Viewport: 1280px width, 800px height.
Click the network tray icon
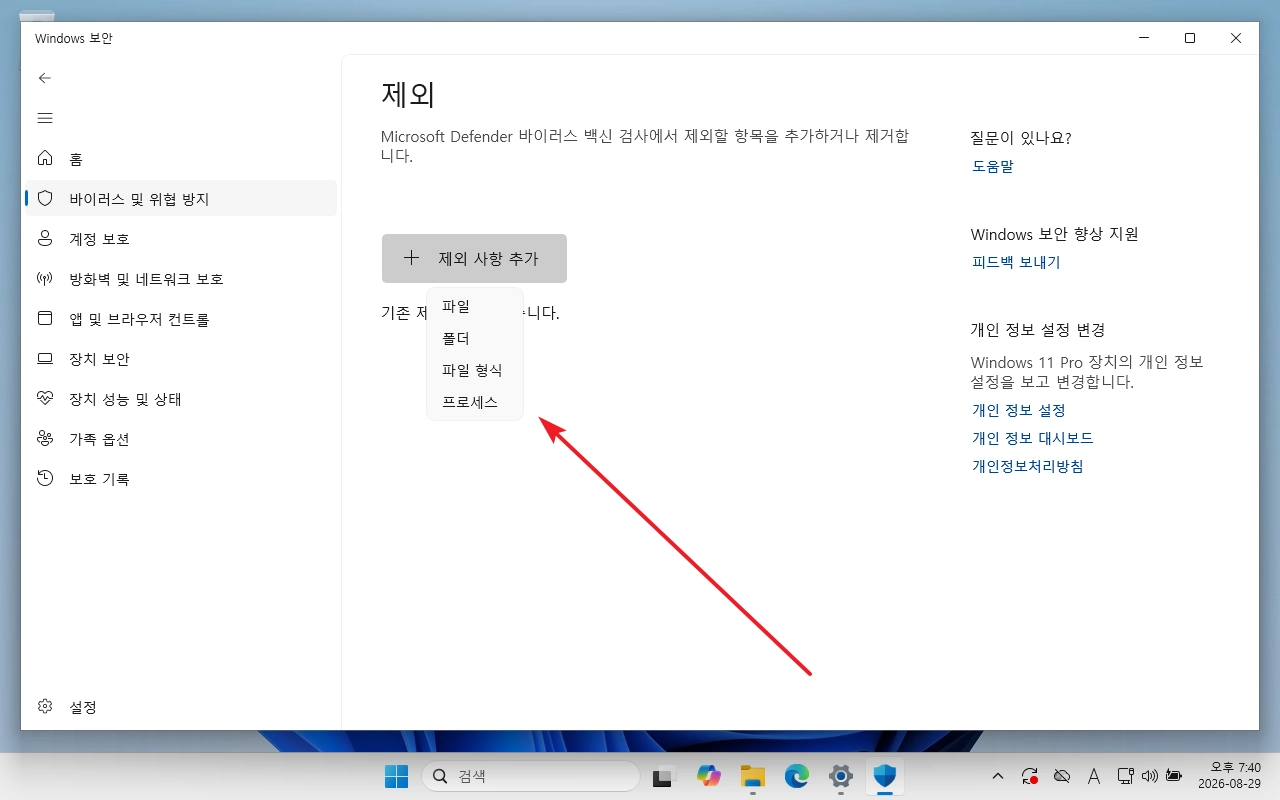pyautogui.click(x=1125, y=776)
